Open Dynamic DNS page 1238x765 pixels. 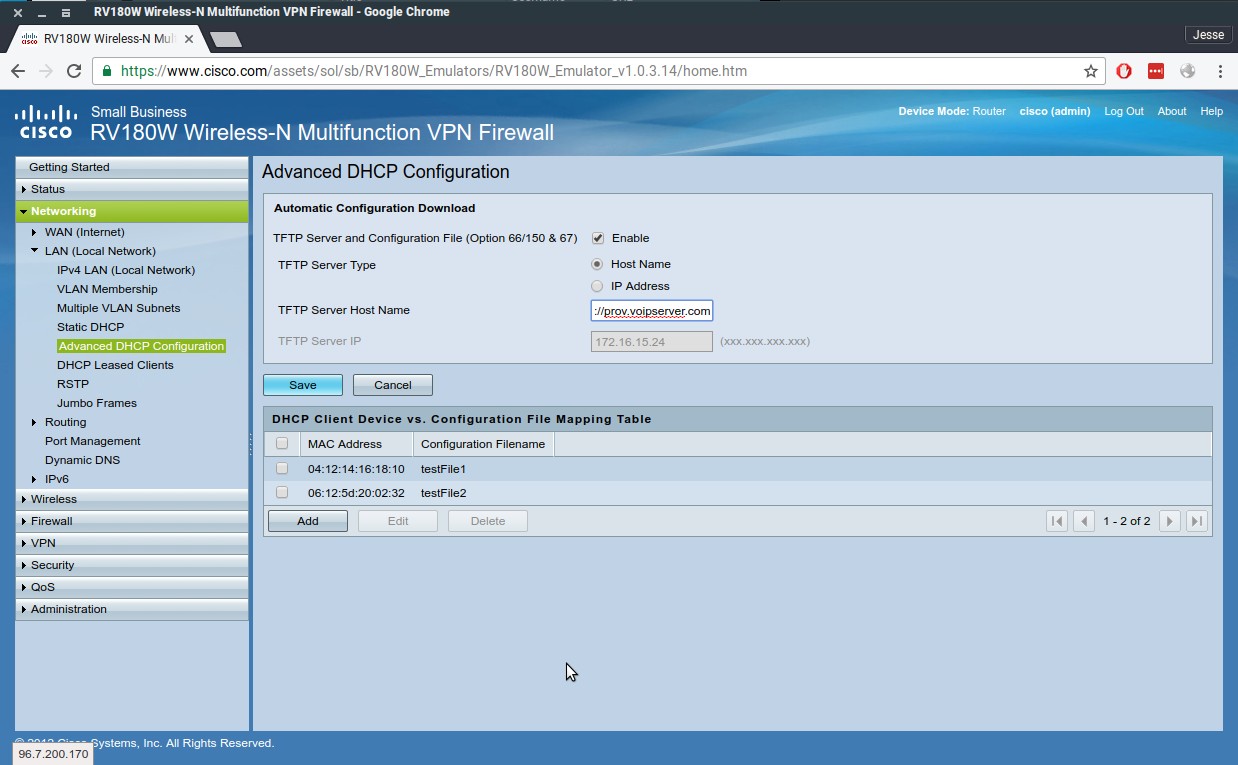tap(82, 460)
